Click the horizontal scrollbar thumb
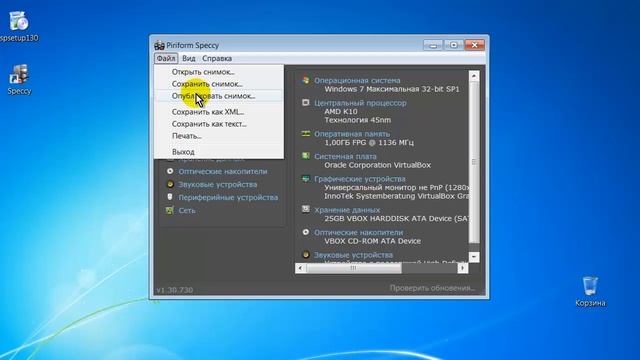640x360 pixels. click(354, 268)
